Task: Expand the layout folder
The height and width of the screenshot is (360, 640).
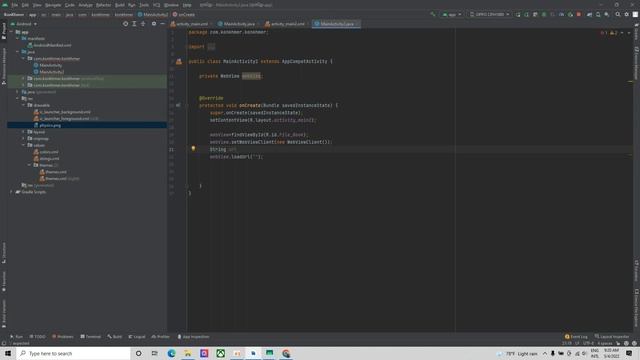Action: coord(24,132)
